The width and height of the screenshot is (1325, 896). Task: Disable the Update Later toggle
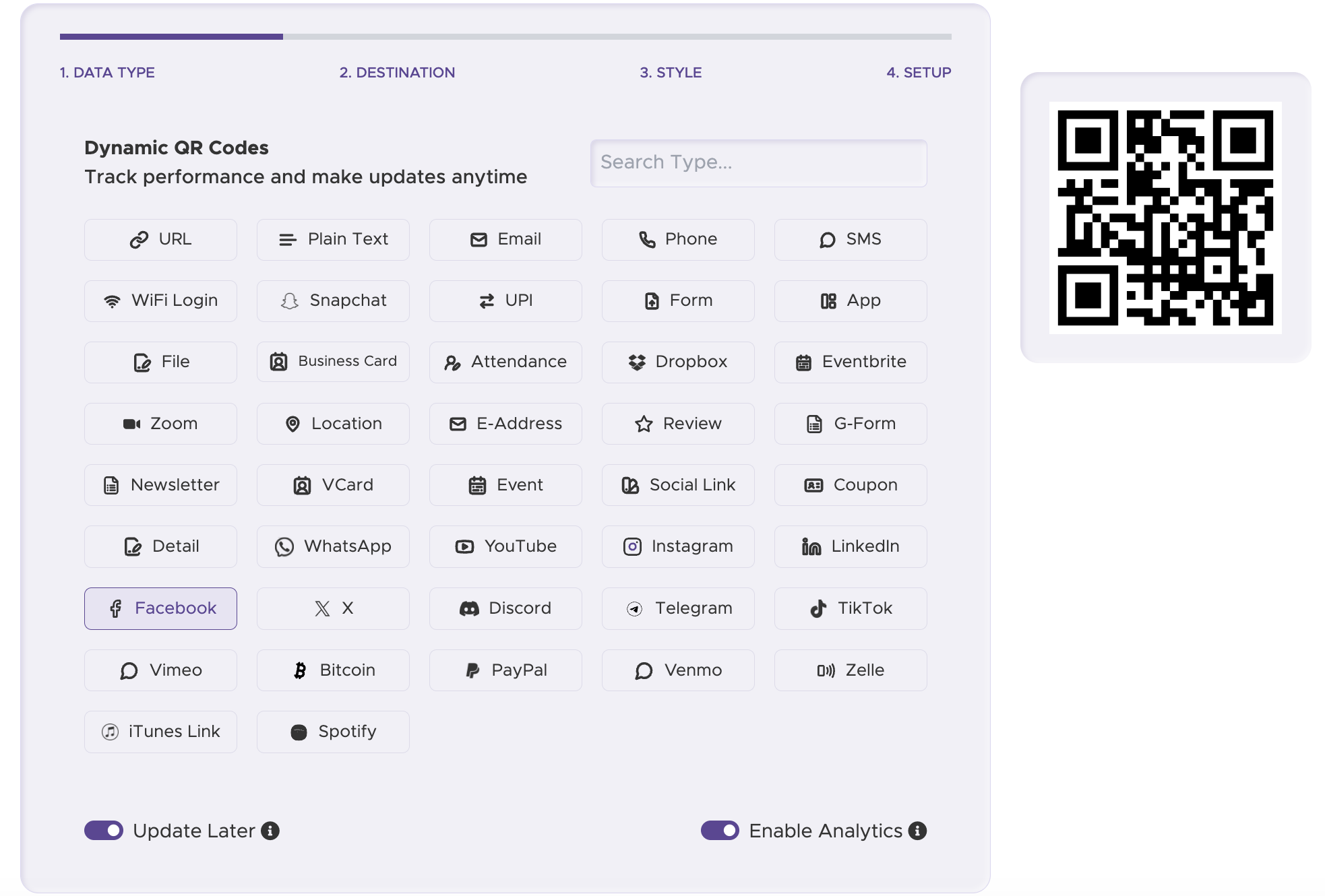point(102,831)
